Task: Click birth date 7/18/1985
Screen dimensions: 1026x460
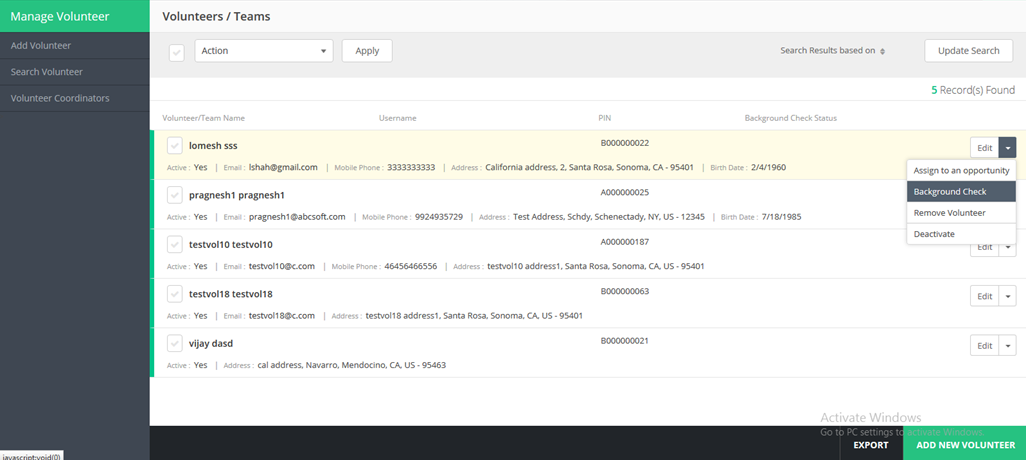Action: (x=781, y=217)
